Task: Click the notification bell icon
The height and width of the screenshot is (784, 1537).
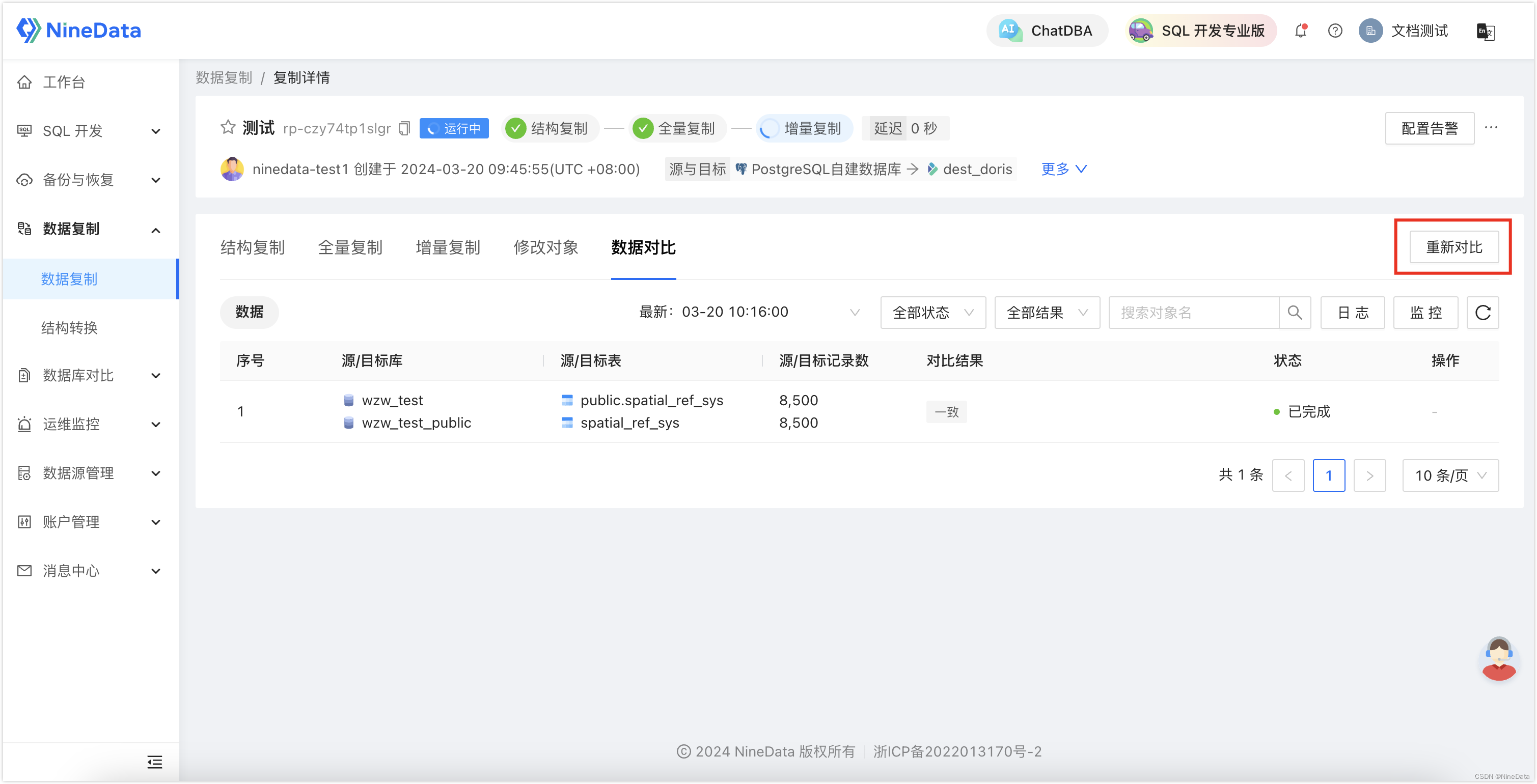Action: click(1301, 31)
